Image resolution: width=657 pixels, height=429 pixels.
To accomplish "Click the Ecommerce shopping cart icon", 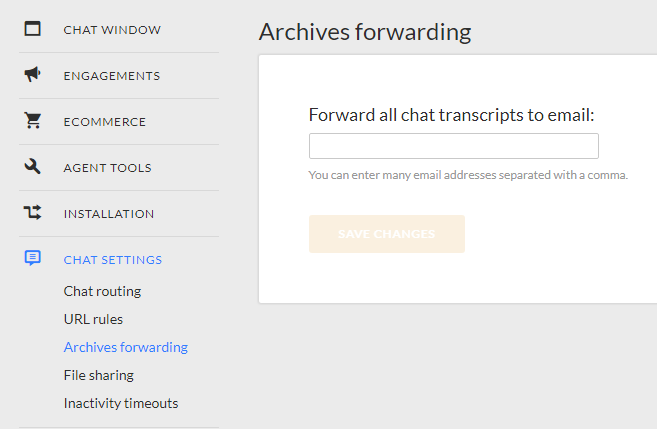I will [33, 121].
